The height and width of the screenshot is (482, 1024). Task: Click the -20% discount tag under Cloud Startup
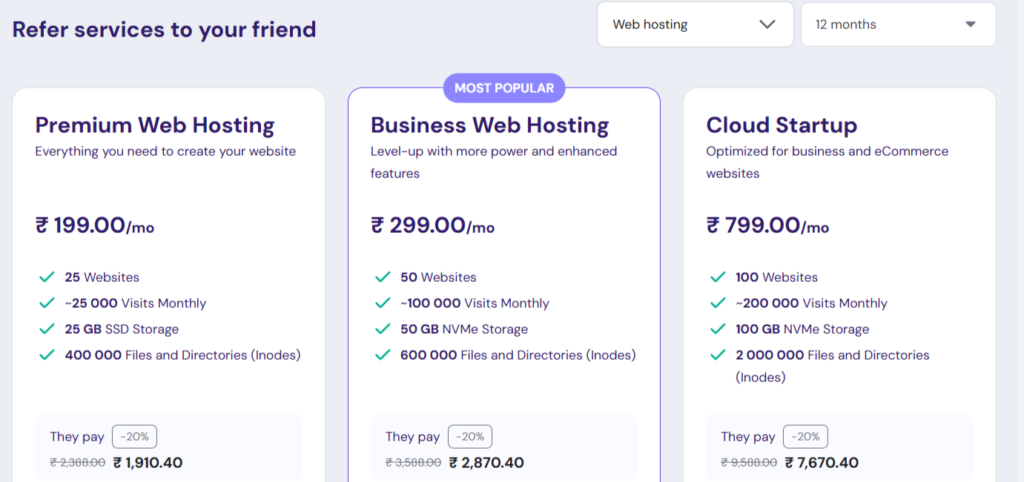[x=805, y=437]
